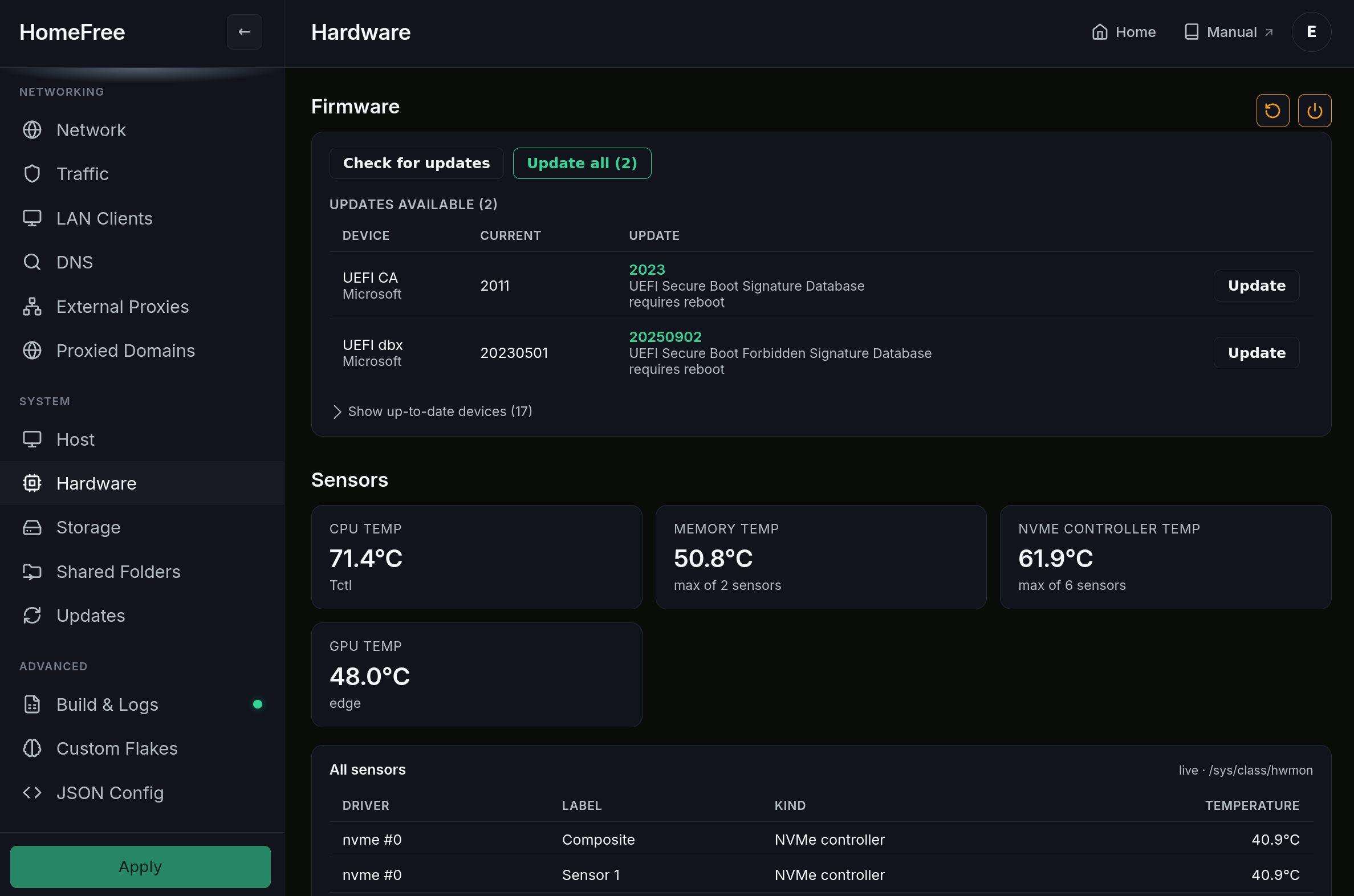Navigate to Proxied Domains
Screen dimensions: 1354x896
142,351
